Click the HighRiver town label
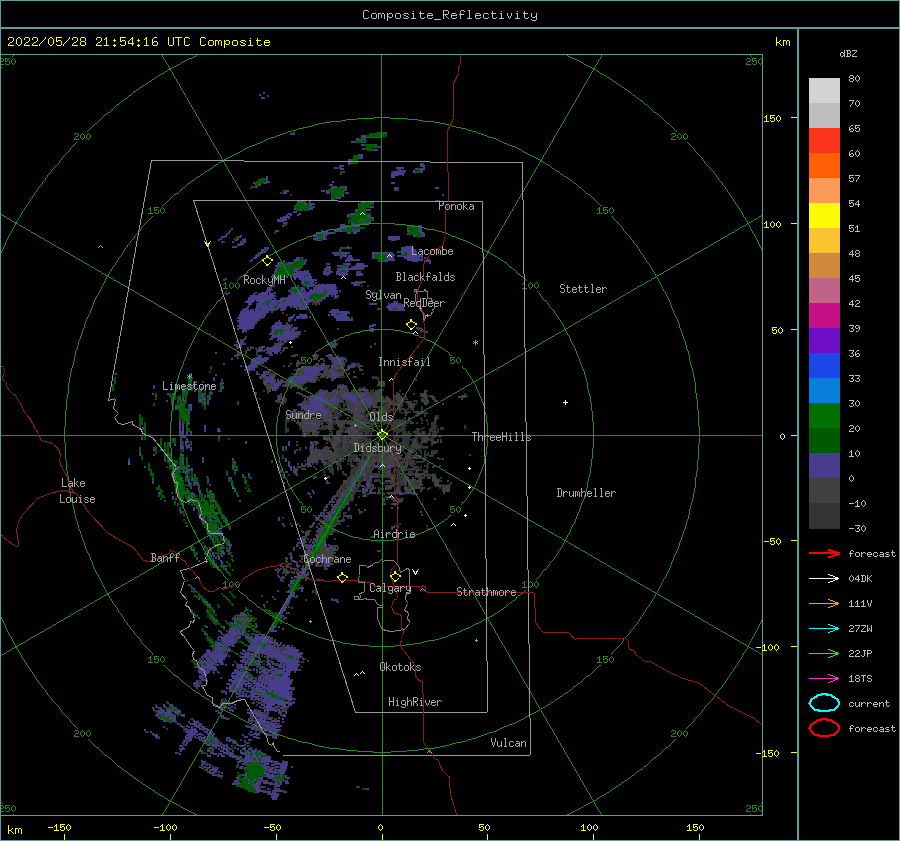Viewport: 900px width, 841px height. (415, 702)
